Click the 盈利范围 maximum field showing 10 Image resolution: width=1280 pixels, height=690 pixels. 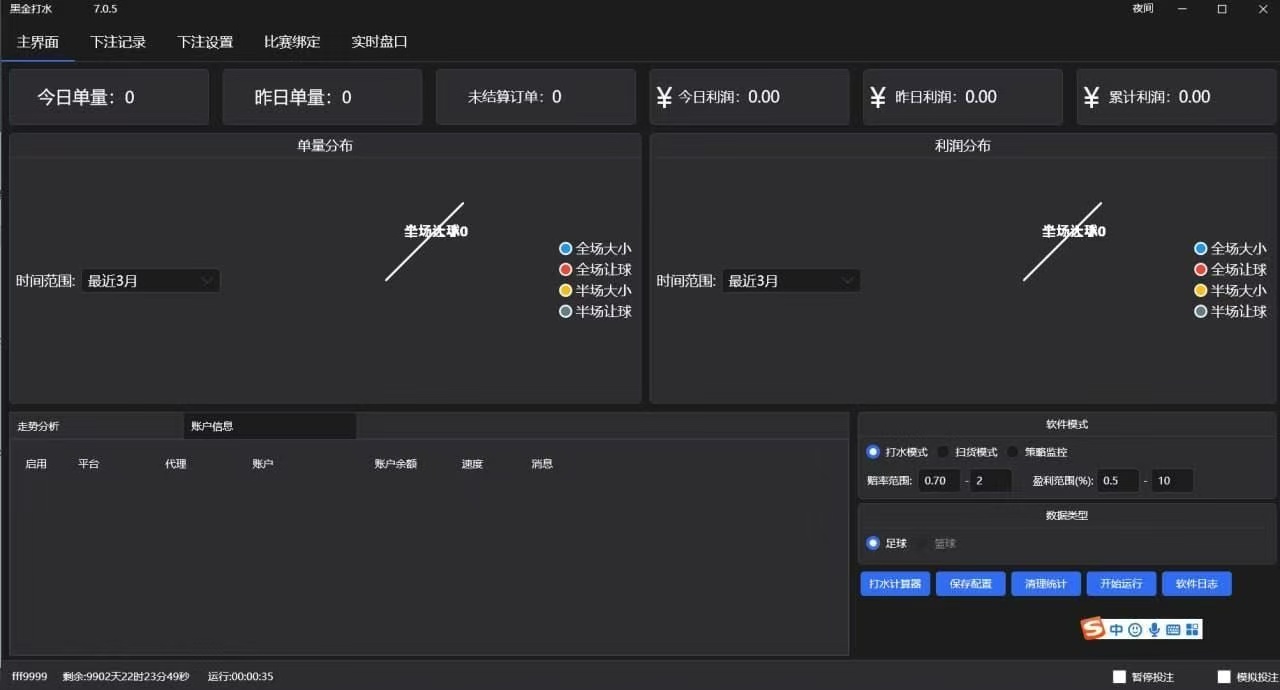[x=1172, y=481]
